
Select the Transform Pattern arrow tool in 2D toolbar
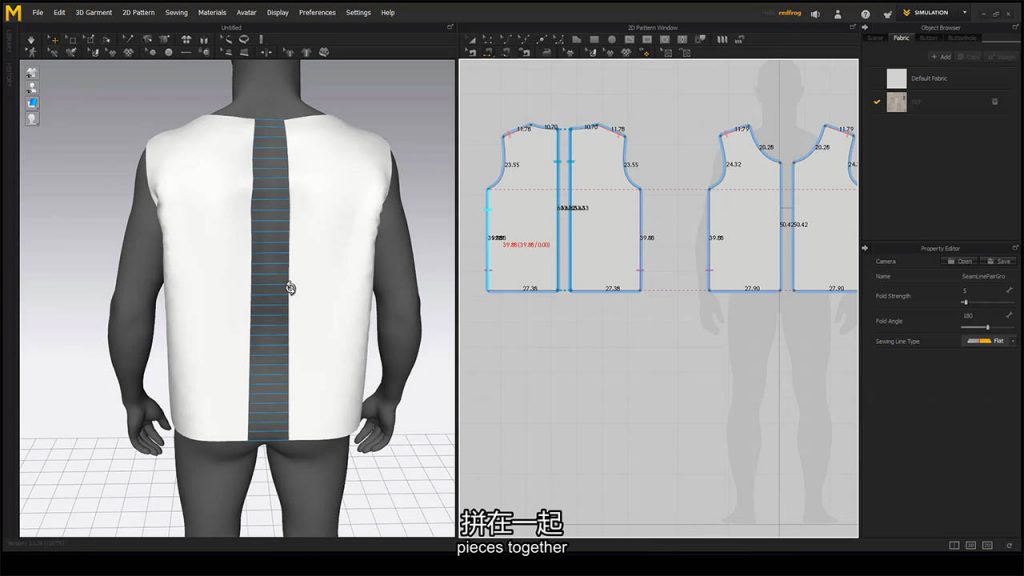point(472,40)
